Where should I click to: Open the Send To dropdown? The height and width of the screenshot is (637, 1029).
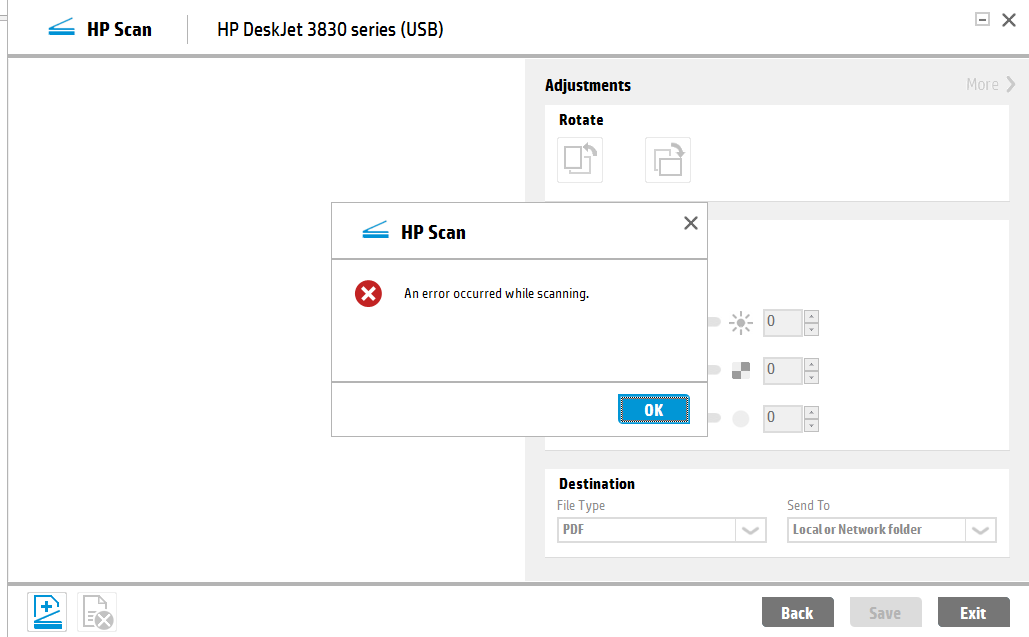(x=980, y=530)
